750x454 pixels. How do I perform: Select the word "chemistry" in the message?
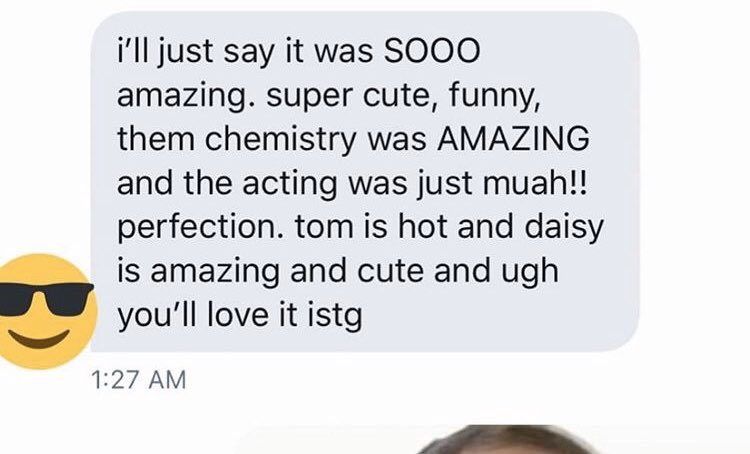click(281, 141)
